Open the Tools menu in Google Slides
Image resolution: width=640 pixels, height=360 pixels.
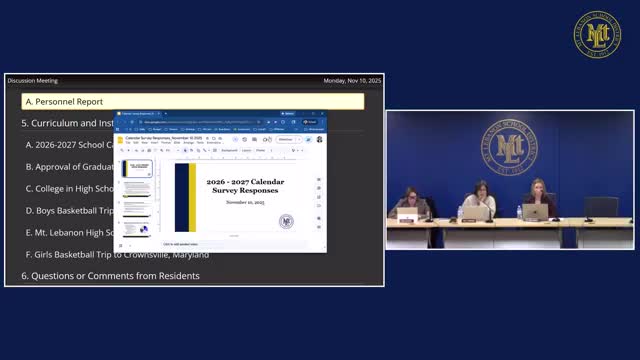pos(200,143)
